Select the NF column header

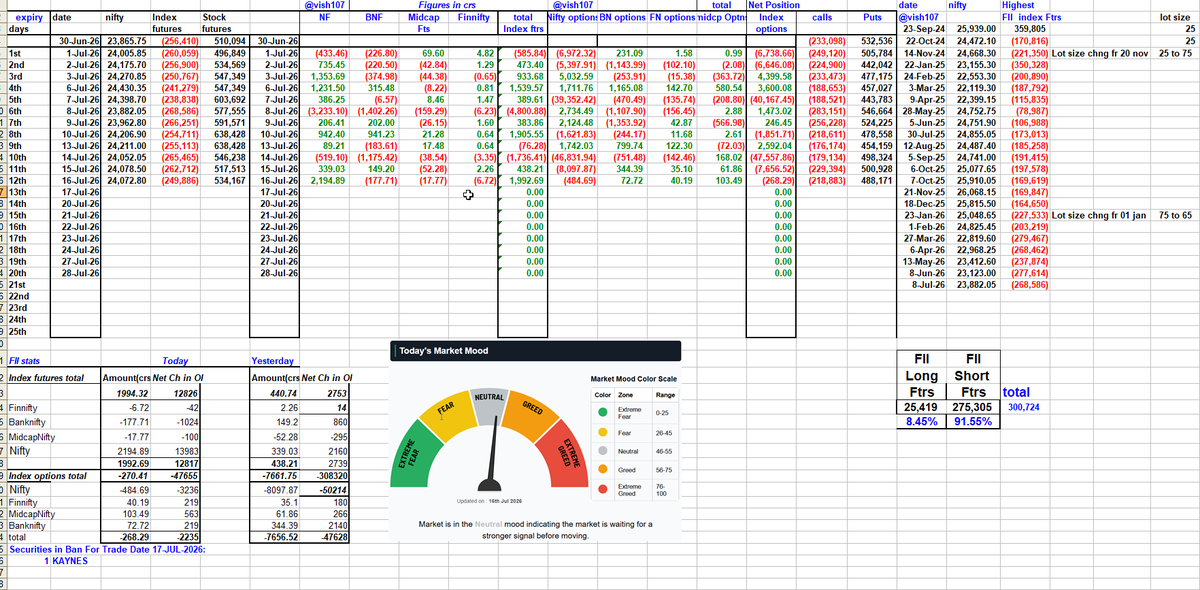point(324,17)
